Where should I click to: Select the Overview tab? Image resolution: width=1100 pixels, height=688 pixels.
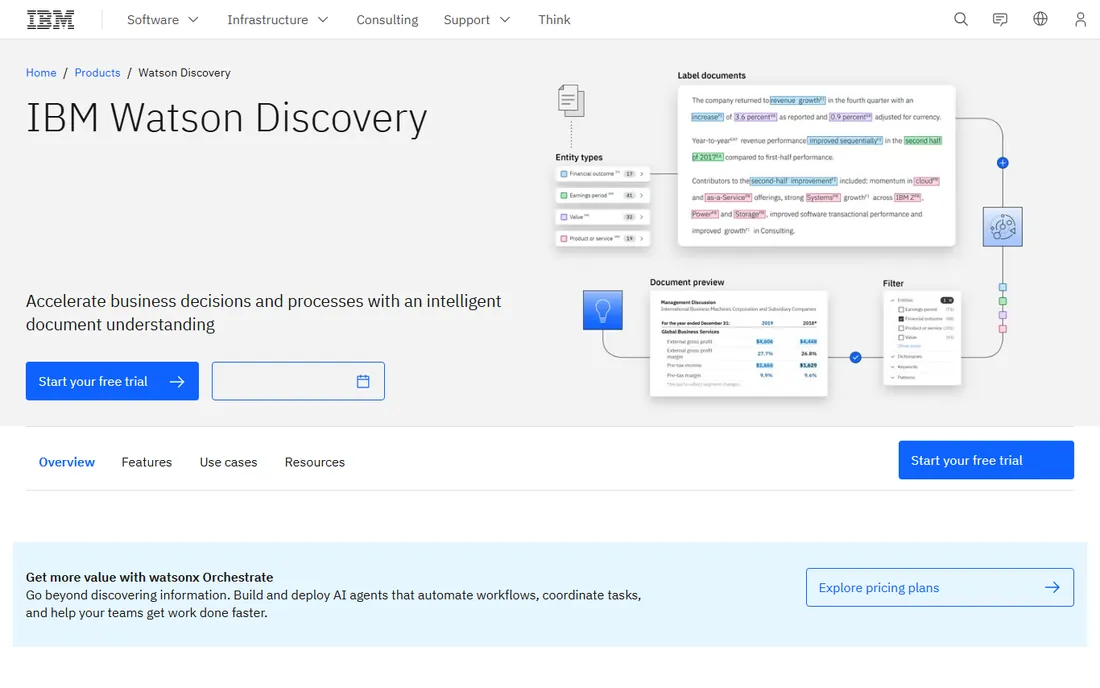tap(67, 462)
